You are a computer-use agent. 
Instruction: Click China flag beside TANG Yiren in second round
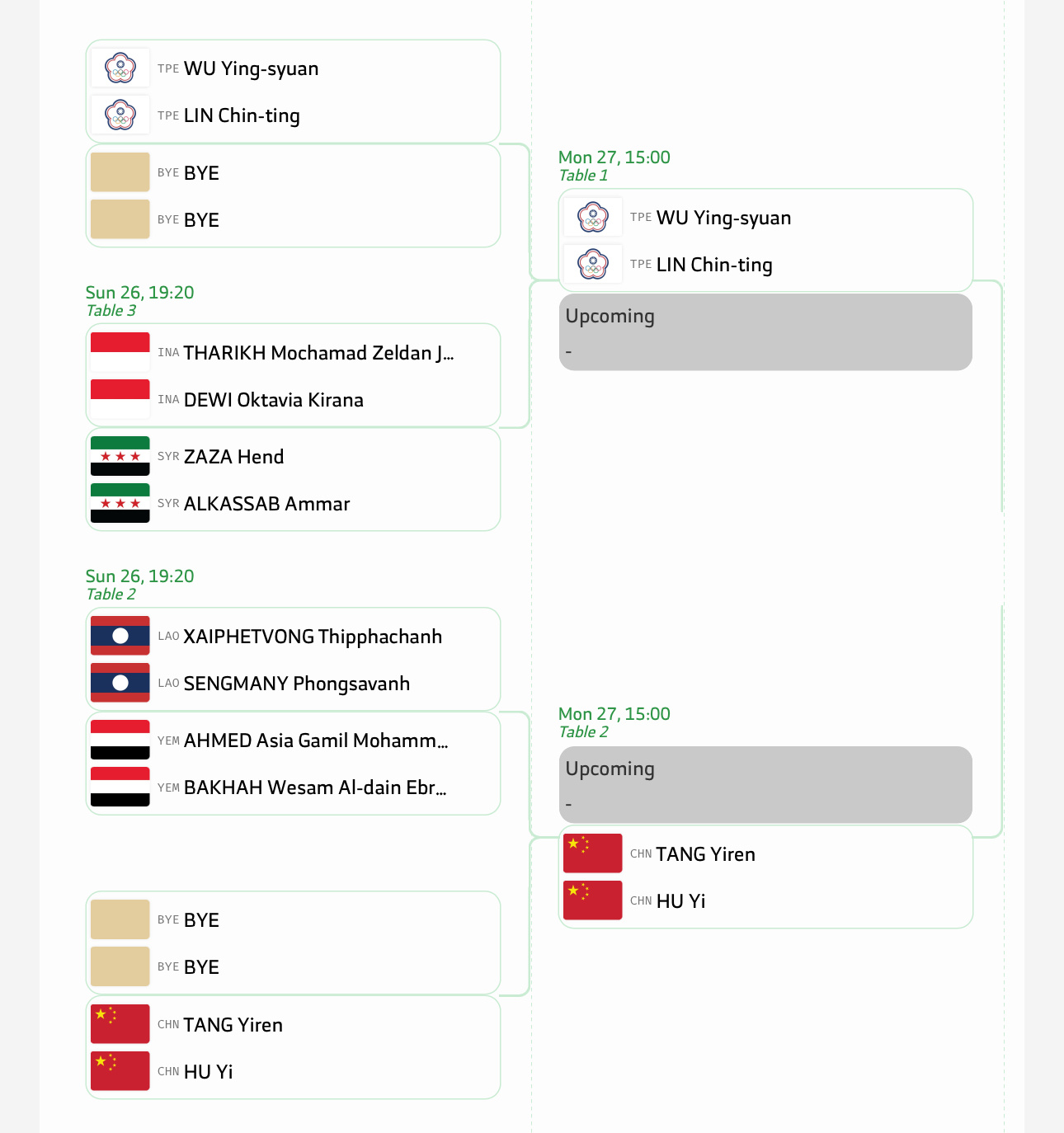pyautogui.click(x=592, y=854)
